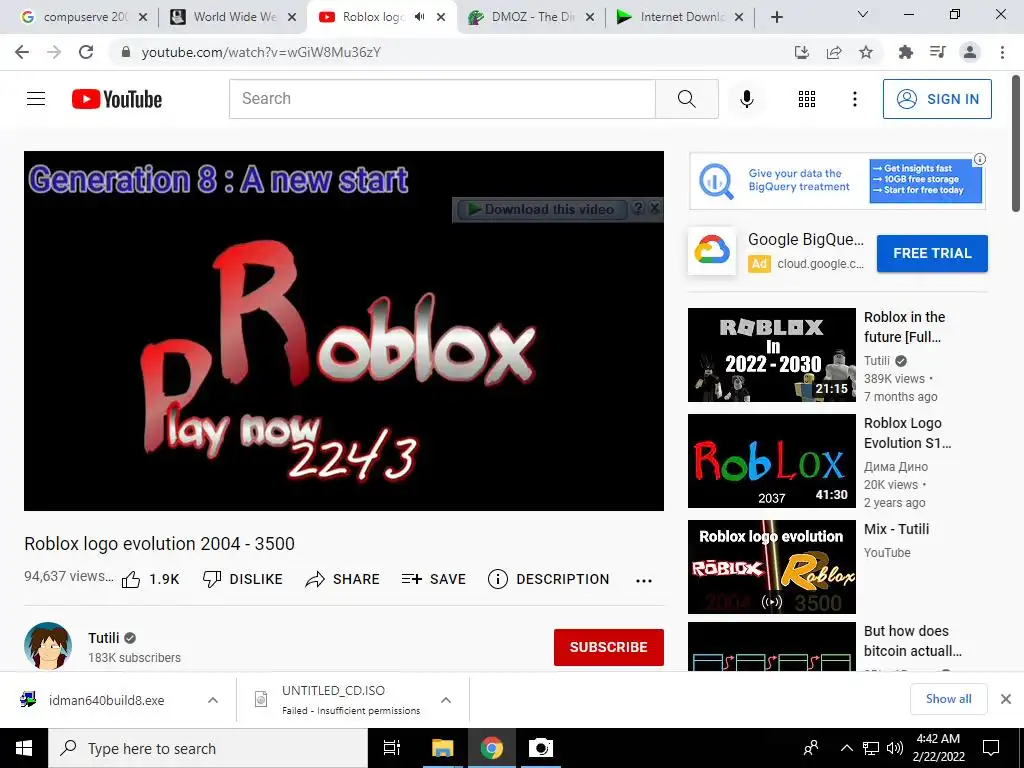Open IDM download panel help question mark
The height and width of the screenshot is (768, 1024).
(638, 208)
